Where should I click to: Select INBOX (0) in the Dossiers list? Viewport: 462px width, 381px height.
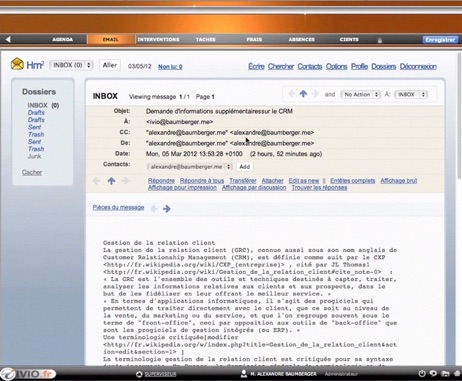point(43,105)
